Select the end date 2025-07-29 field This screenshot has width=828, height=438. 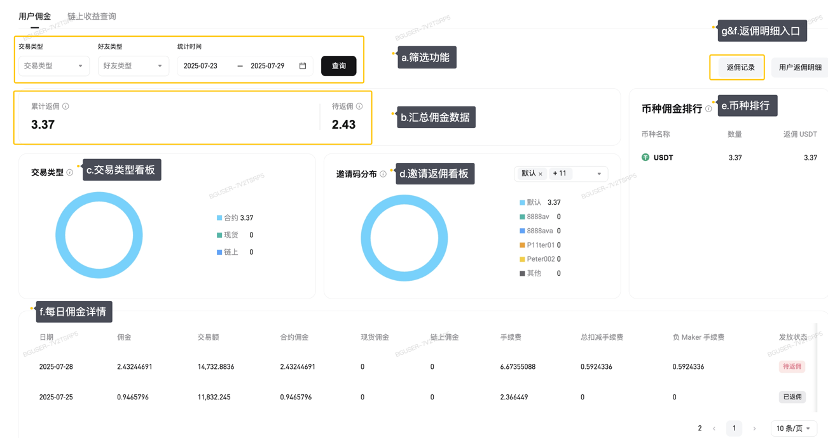click(x=267, y=66)
